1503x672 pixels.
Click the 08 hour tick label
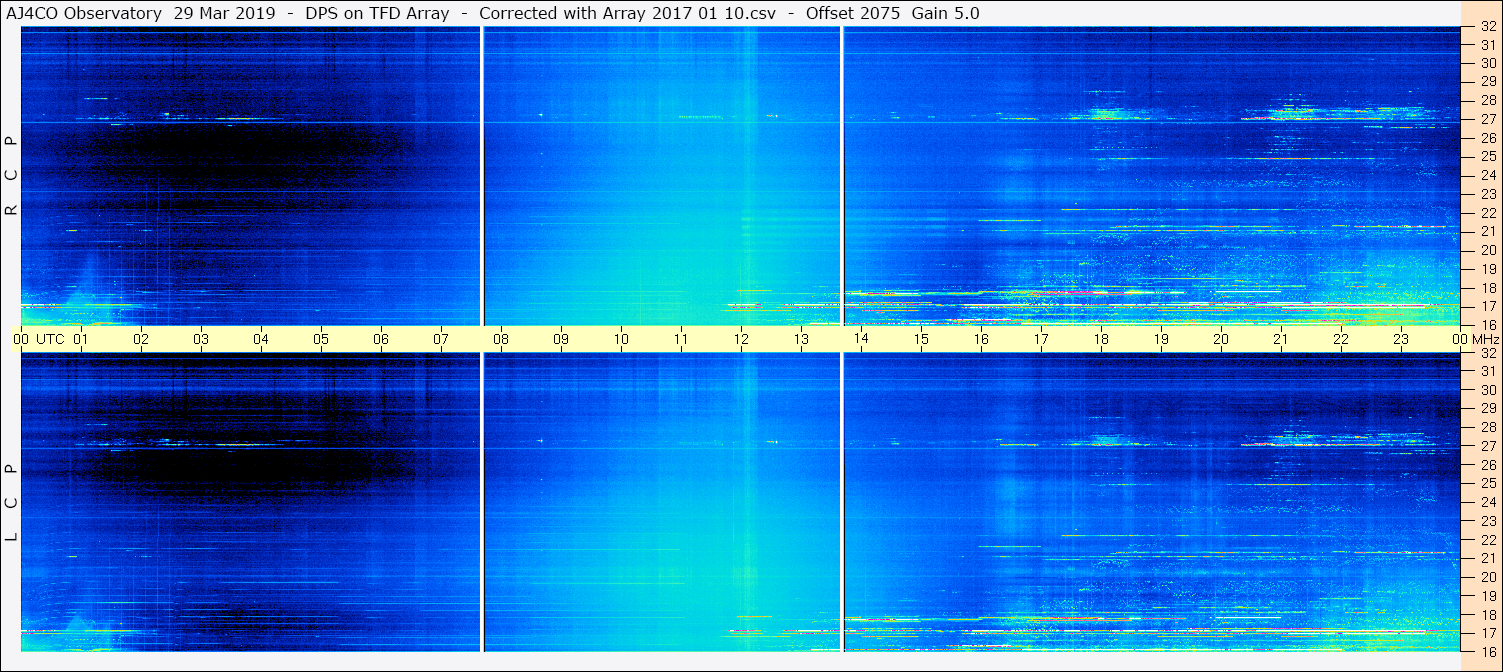[501, 339]
